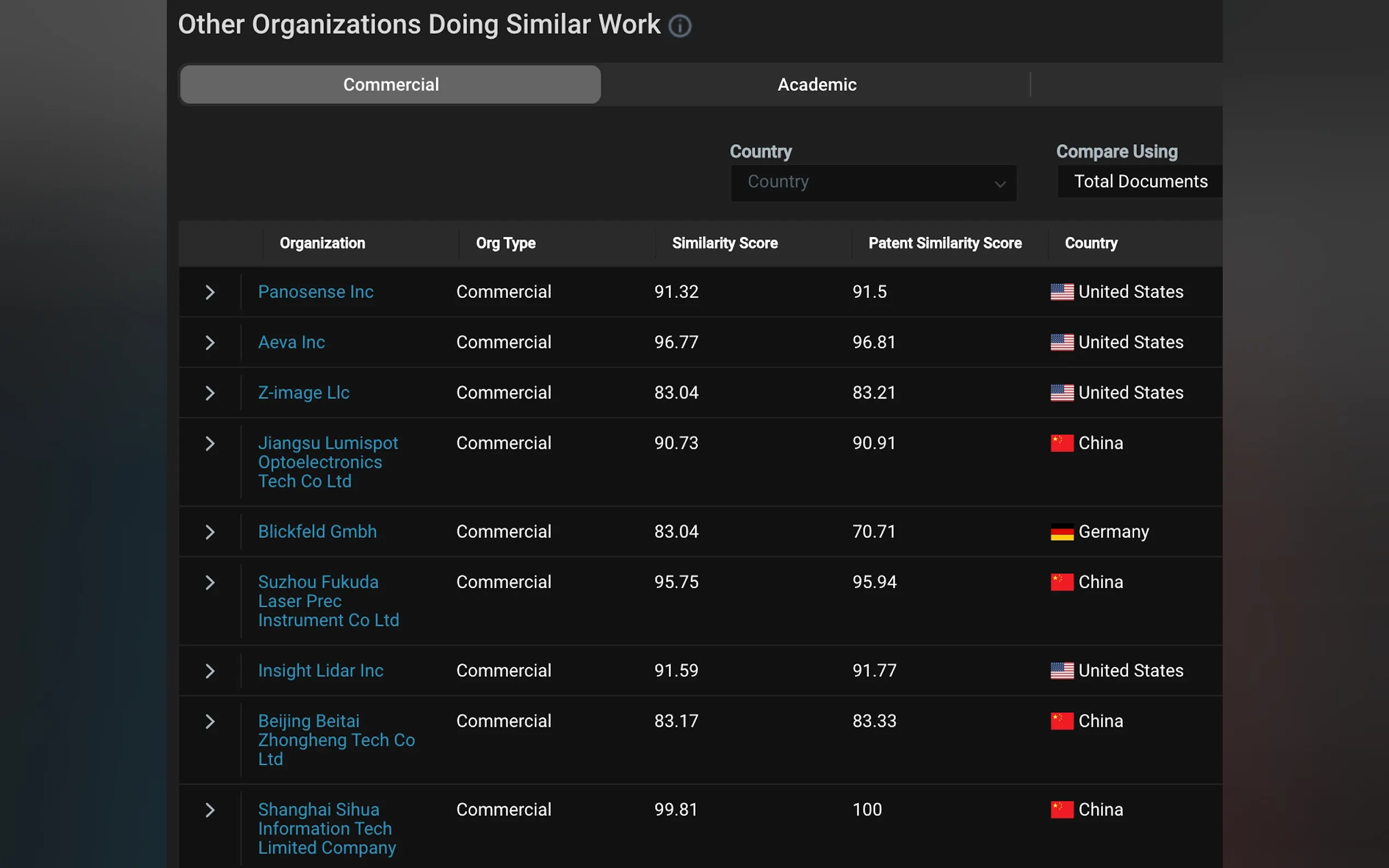Image resolution: width=1389 pixels, height=868 pixels.
Task: Open the Aeva Inc organization link
Action: [291, 342]
